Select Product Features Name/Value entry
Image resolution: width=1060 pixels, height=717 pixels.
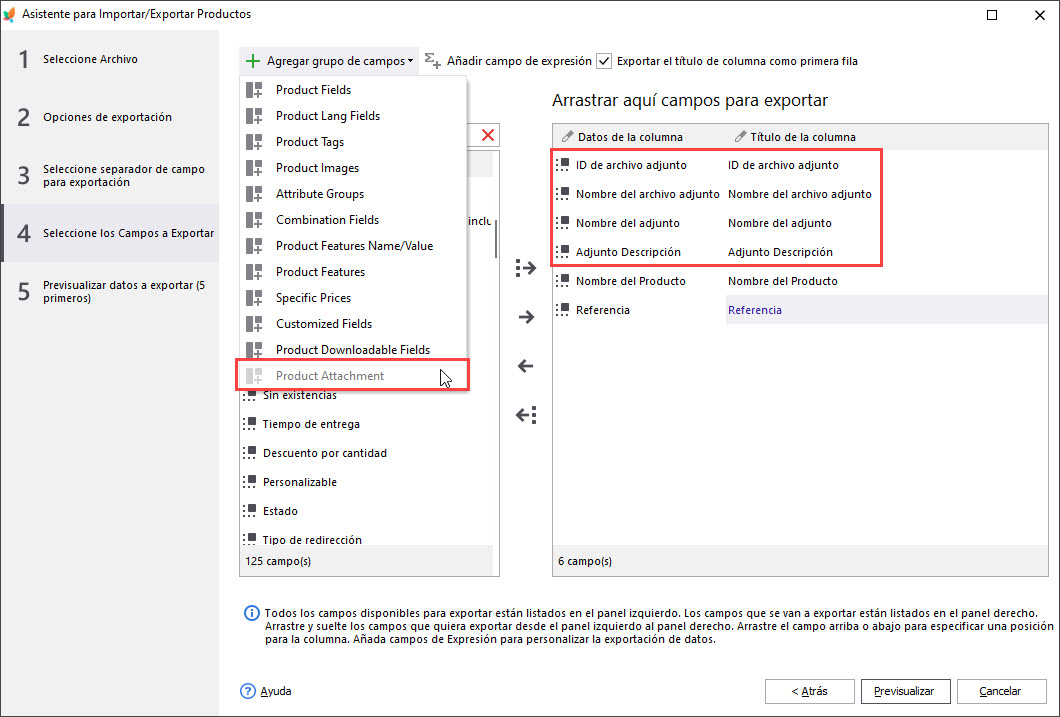(x=353, y=246)
